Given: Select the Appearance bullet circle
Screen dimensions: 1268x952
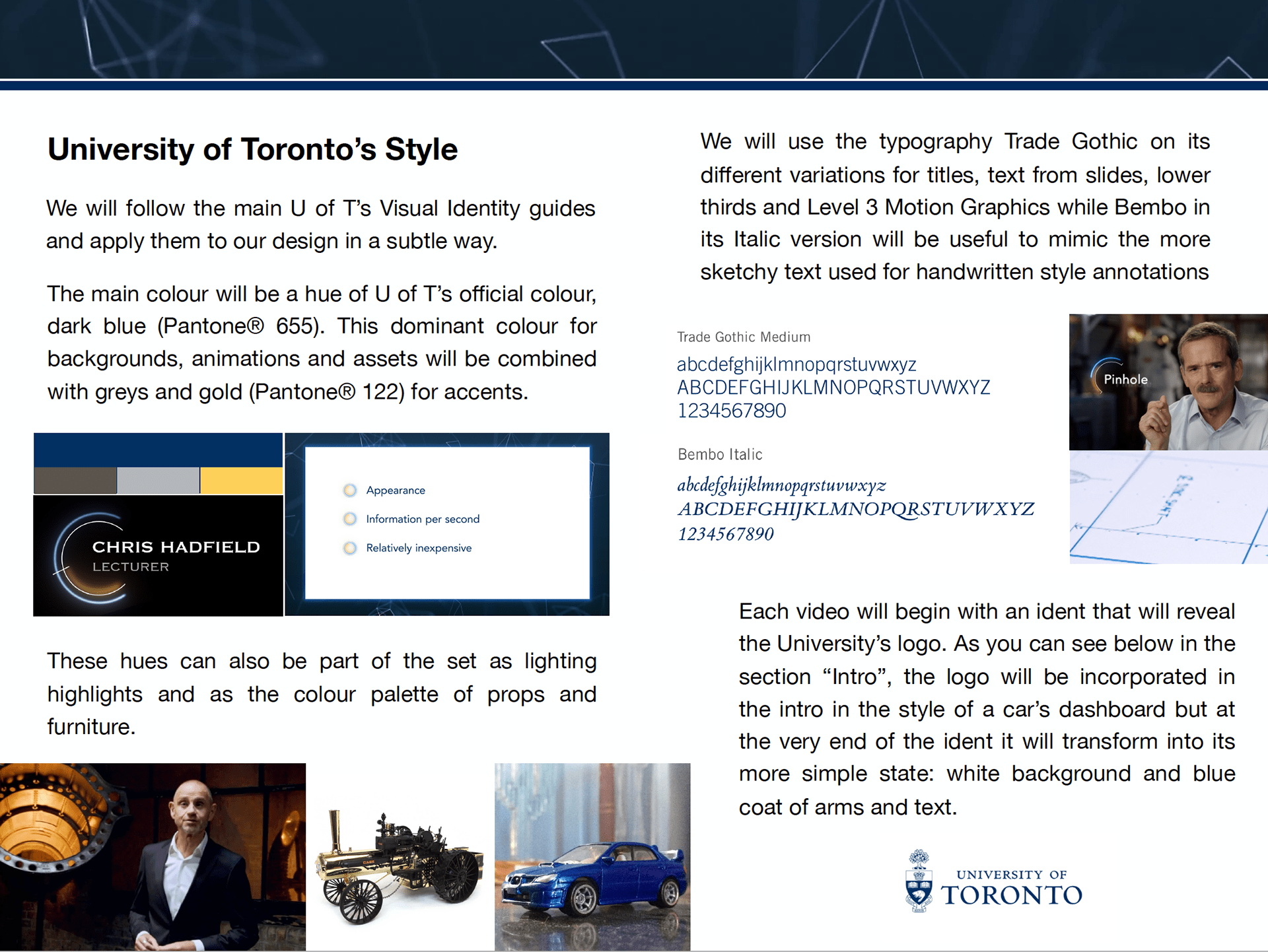Looking at the screenshot, I should pos(350,490).
